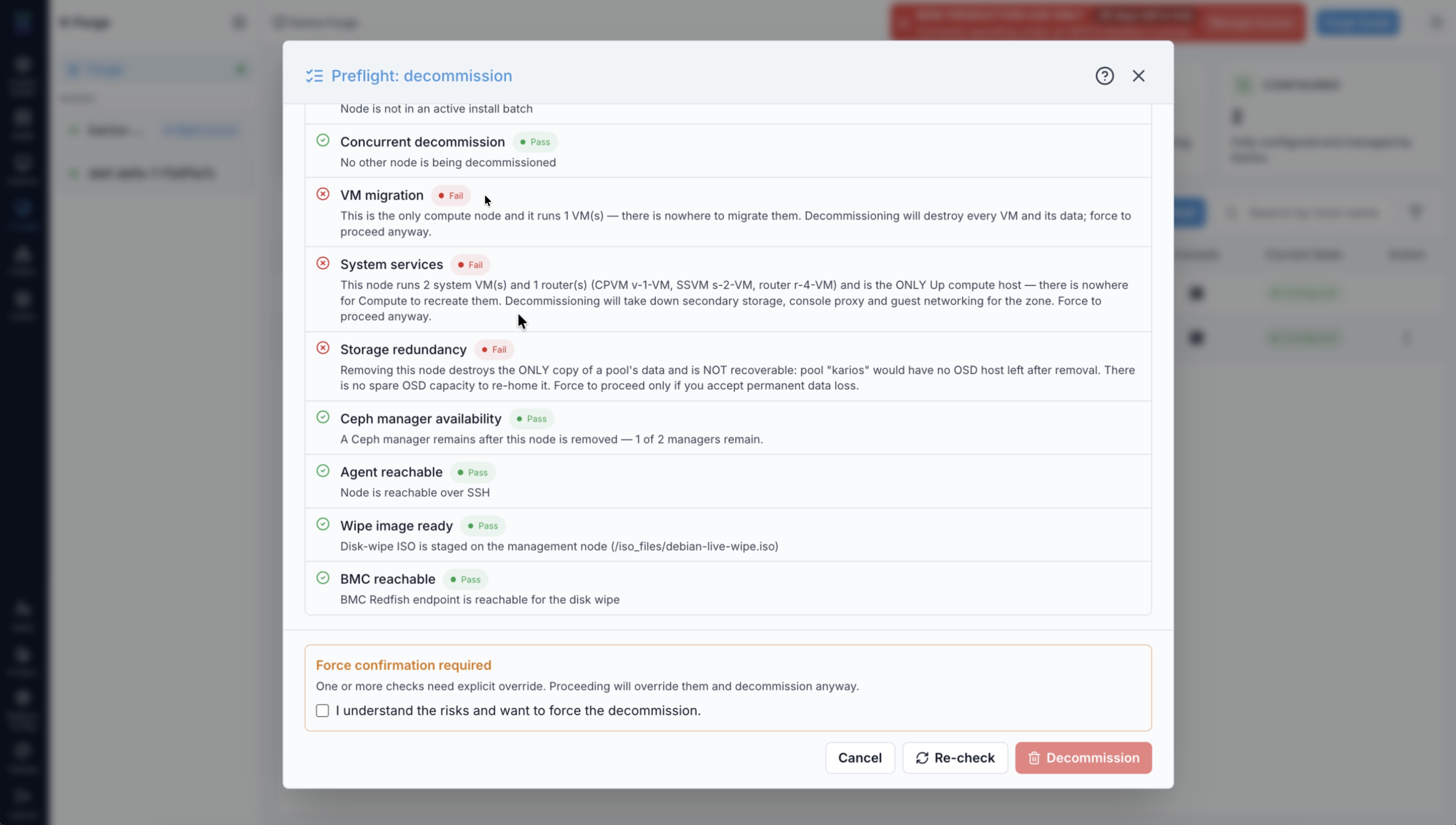The height and width of the screenshot is (825, 1456).
Task: Click the Storage redundancy data loss description
Action: (x=738, y=378)
